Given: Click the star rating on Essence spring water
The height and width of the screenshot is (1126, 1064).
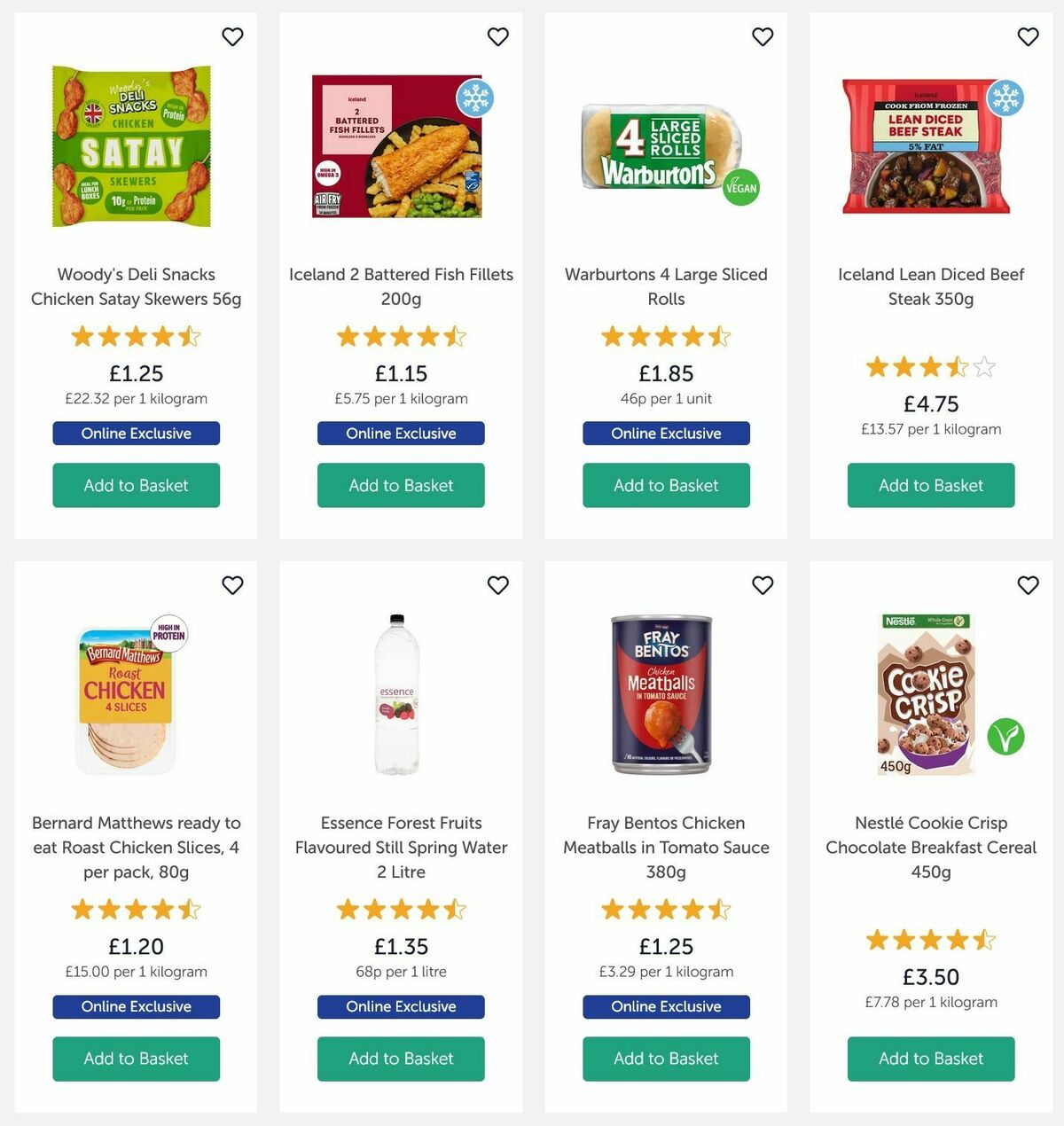Looking at the screenshot, I should [x=400, y=910].
